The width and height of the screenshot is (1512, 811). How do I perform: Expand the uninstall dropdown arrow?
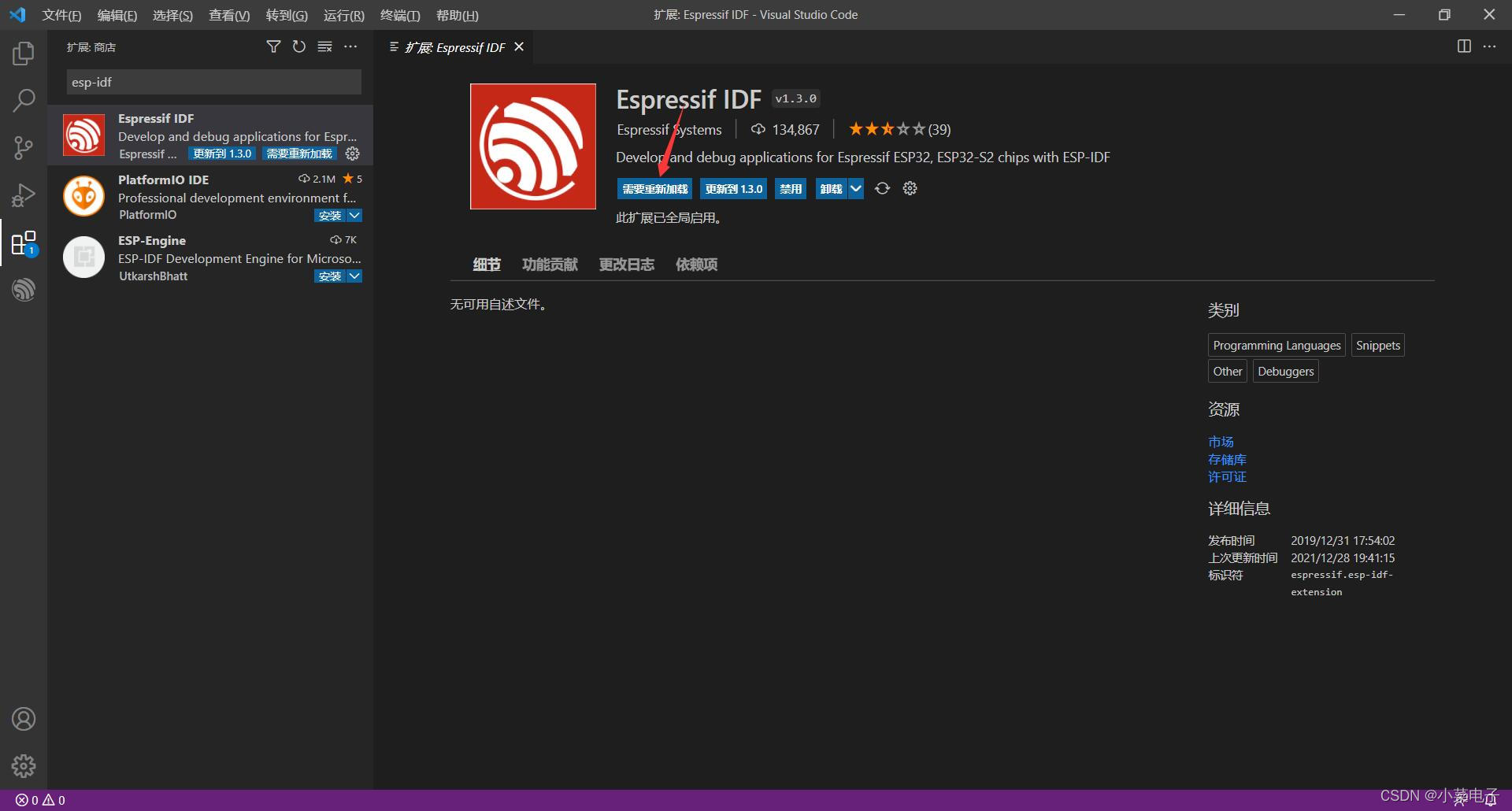click(855, 189)
